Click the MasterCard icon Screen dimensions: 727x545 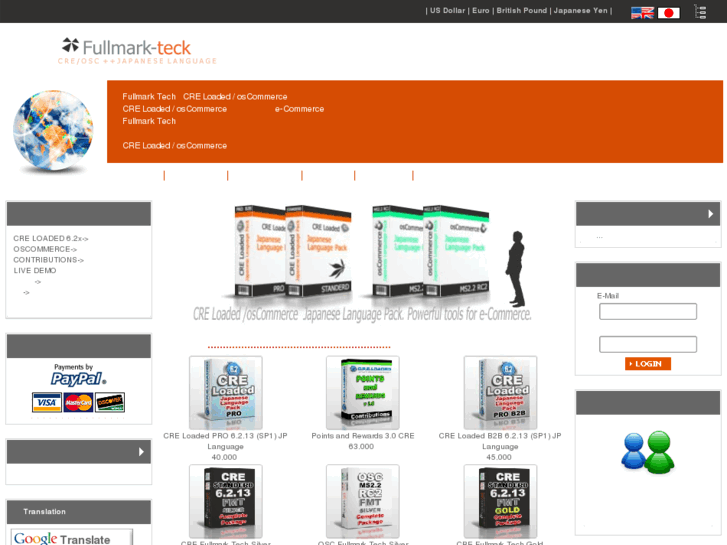[78, 402]
